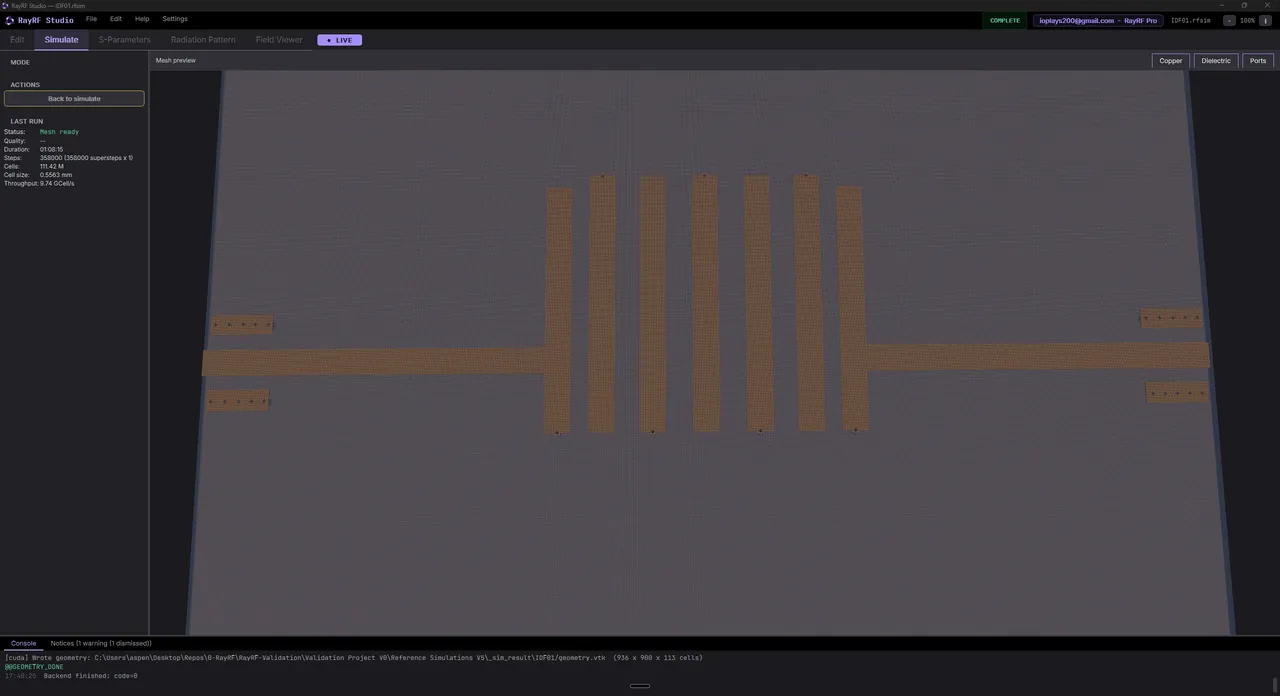
Task: Click the Duration value 01:08:15
Action: [51, 150]
